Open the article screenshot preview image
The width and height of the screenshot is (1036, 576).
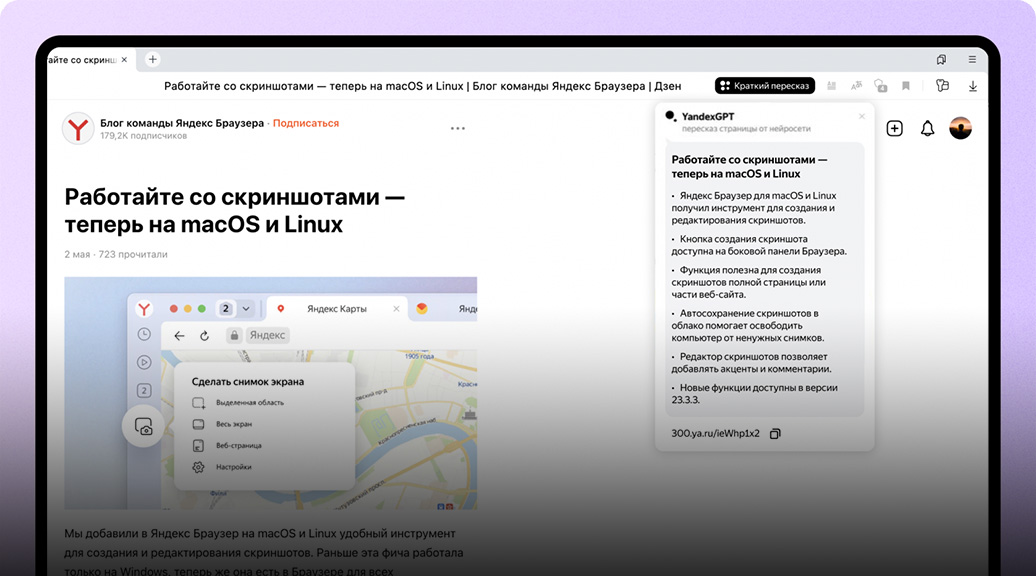pyautogui.click(x=270, y=393)
